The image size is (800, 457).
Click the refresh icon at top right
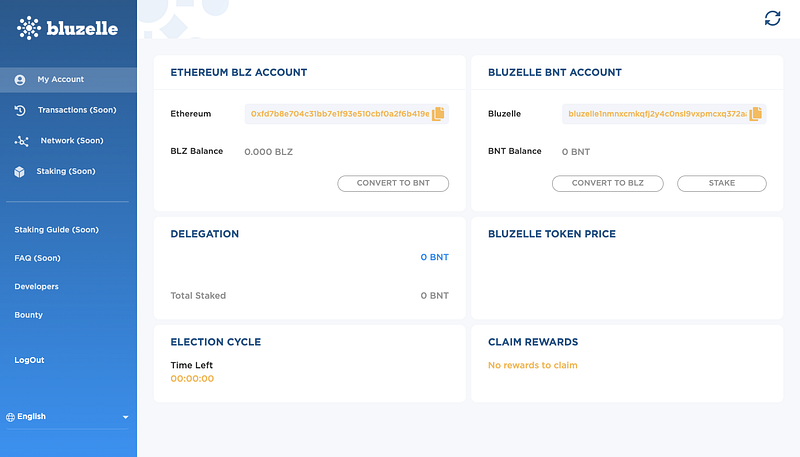point(772,18)
